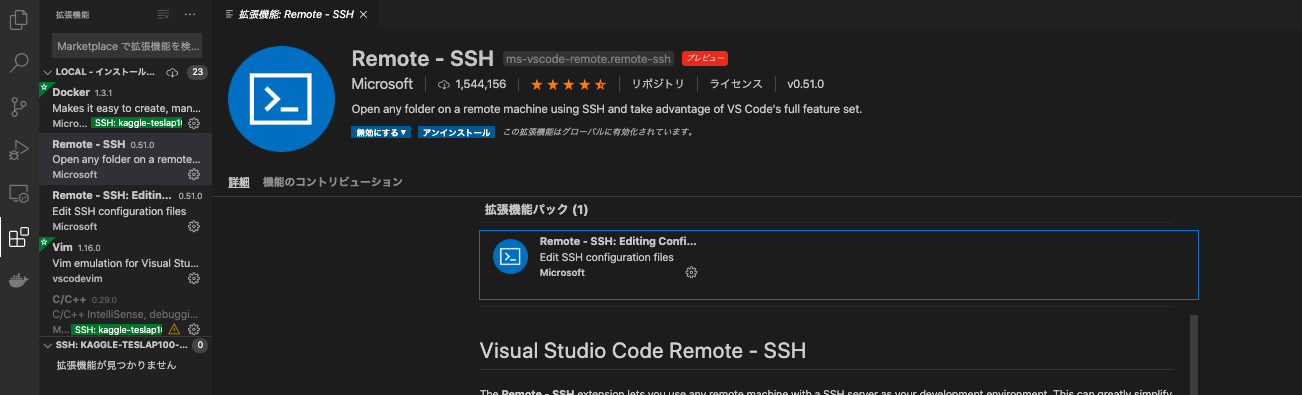
Task: Open the Remote - SSH: Editing Confi... pack card
Action: [x=838, y=264]
